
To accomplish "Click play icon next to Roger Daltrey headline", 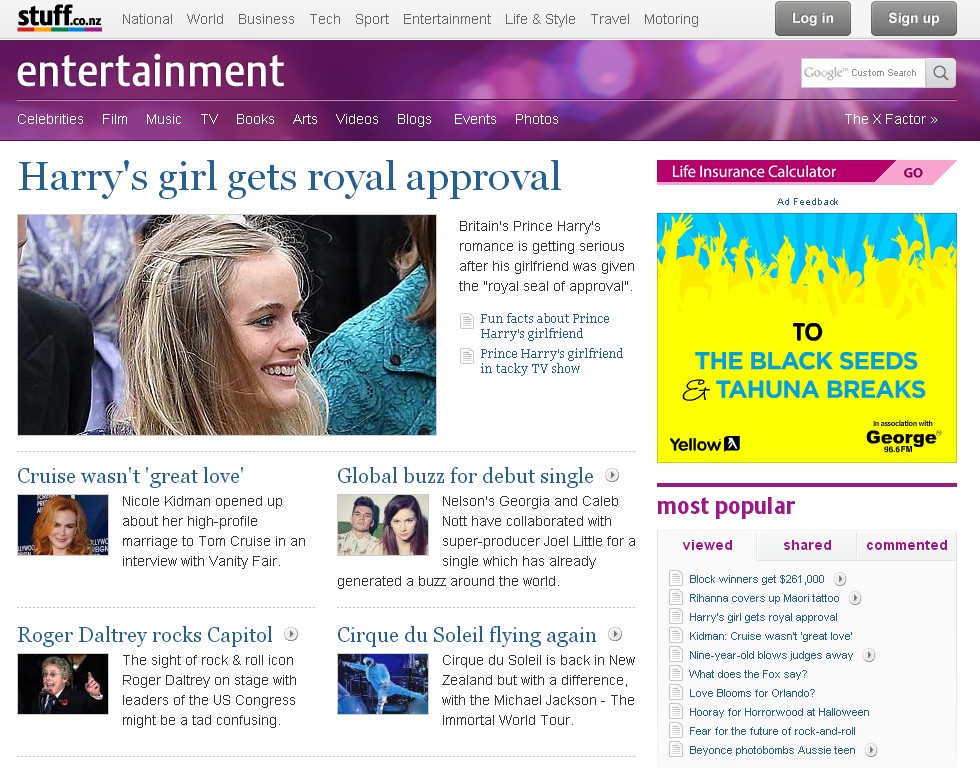I will [291, 634].
